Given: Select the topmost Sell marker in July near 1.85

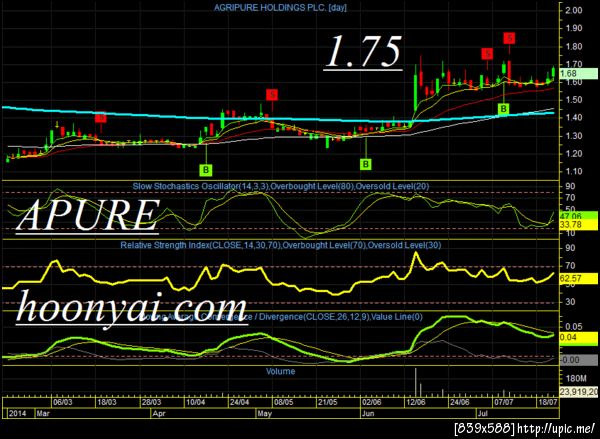Looking at the screenshot, I should pos(509,38).
